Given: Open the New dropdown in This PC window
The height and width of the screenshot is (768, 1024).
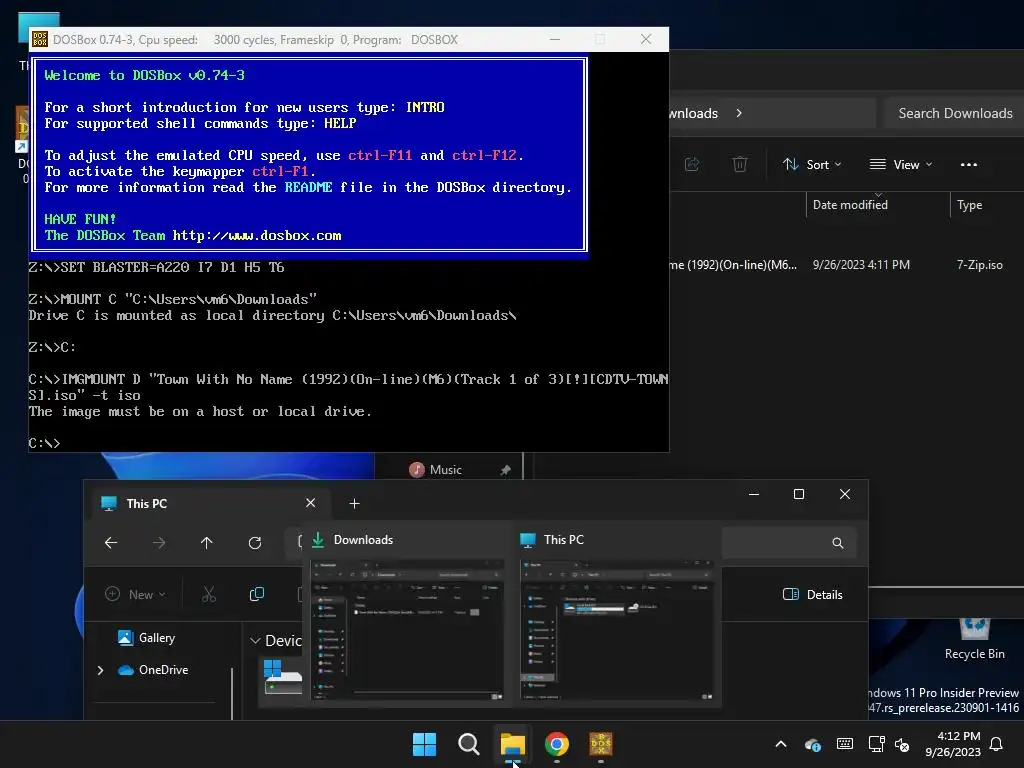Looking at the screenshot, I should tap(136, 594).
